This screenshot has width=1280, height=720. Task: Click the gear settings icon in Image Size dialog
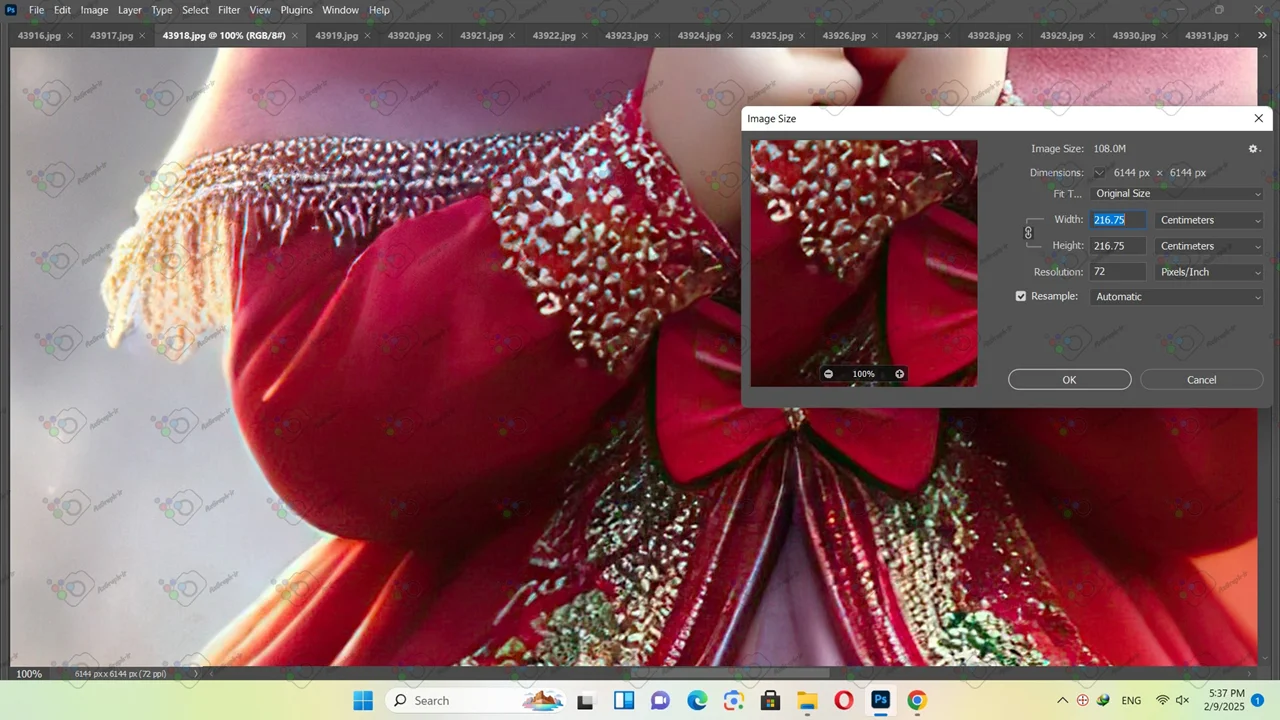(x=1253, y=149)
